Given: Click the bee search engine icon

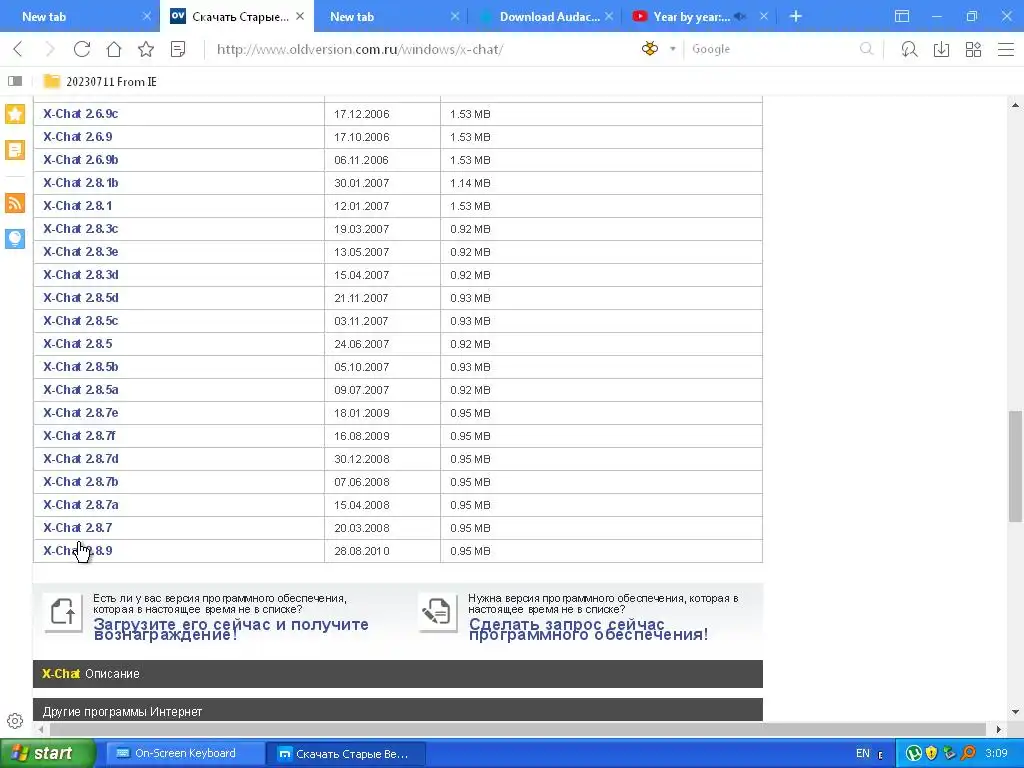Looking at the screenshot, I should tap(650, 48).
